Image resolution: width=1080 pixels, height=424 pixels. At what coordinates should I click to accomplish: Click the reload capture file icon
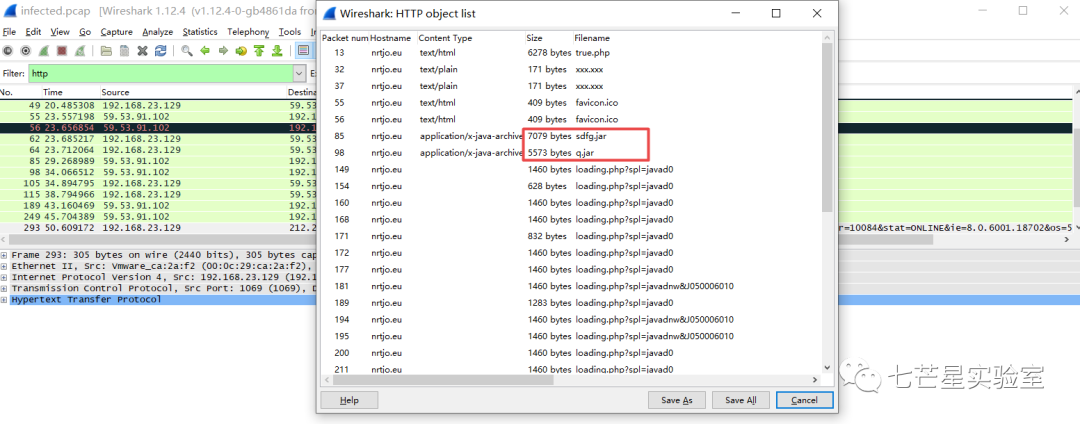[161, 51]
